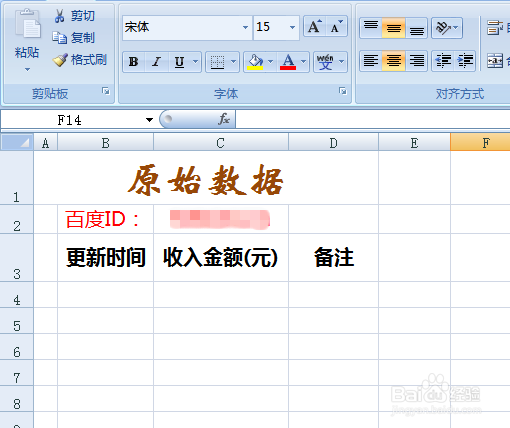The image size is (510, 428).
Task: Click the 备注 header cell
Action: click(333, 258)
